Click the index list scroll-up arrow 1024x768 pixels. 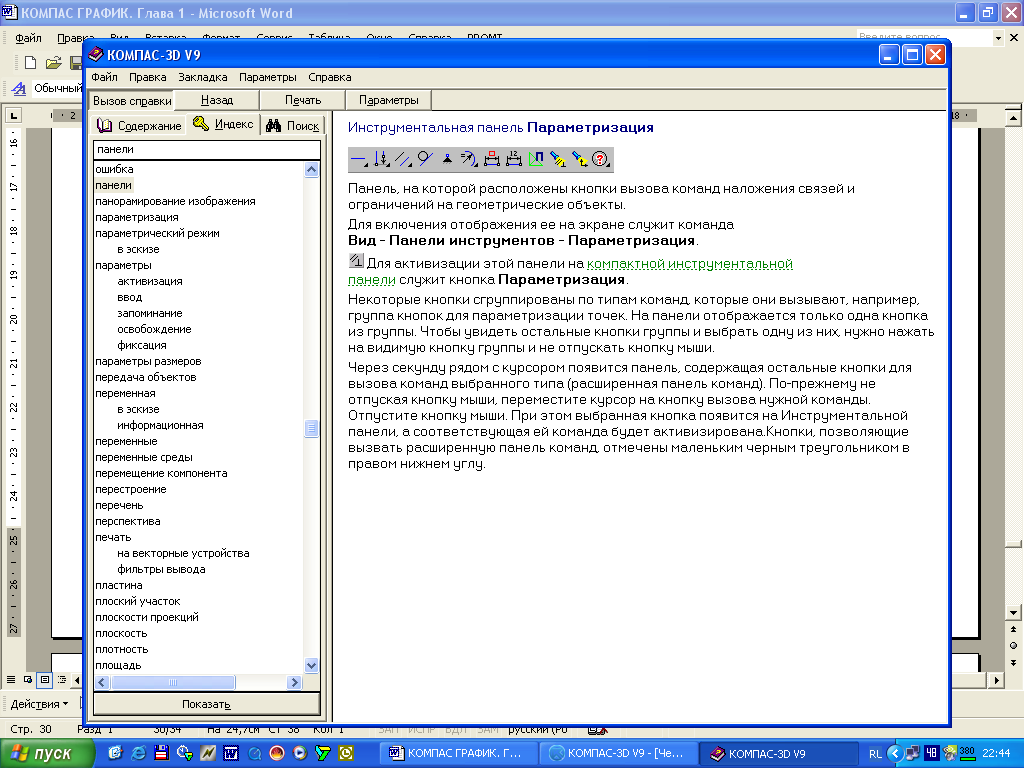coord(312,170)
